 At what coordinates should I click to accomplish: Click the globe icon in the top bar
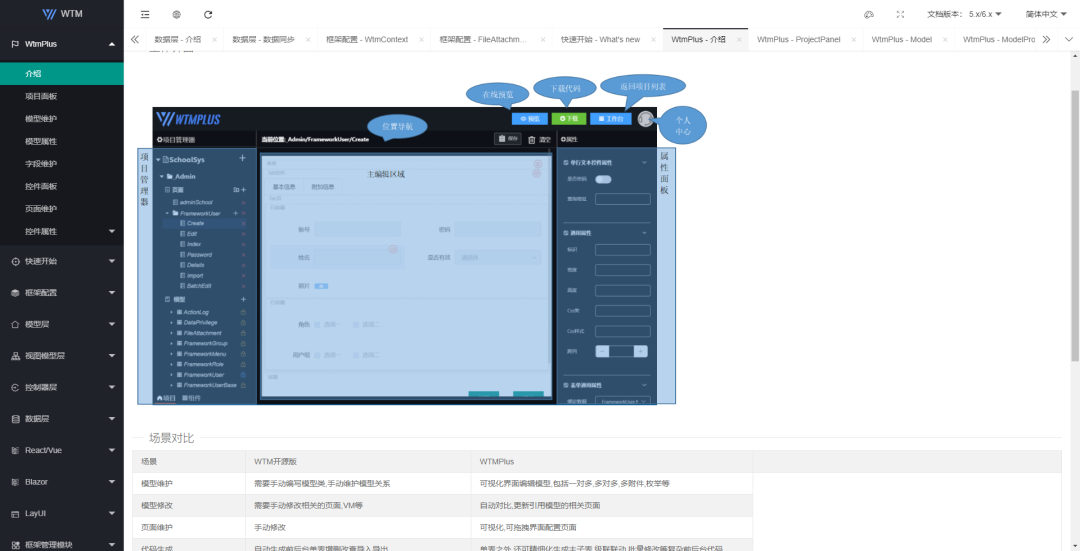176,14
